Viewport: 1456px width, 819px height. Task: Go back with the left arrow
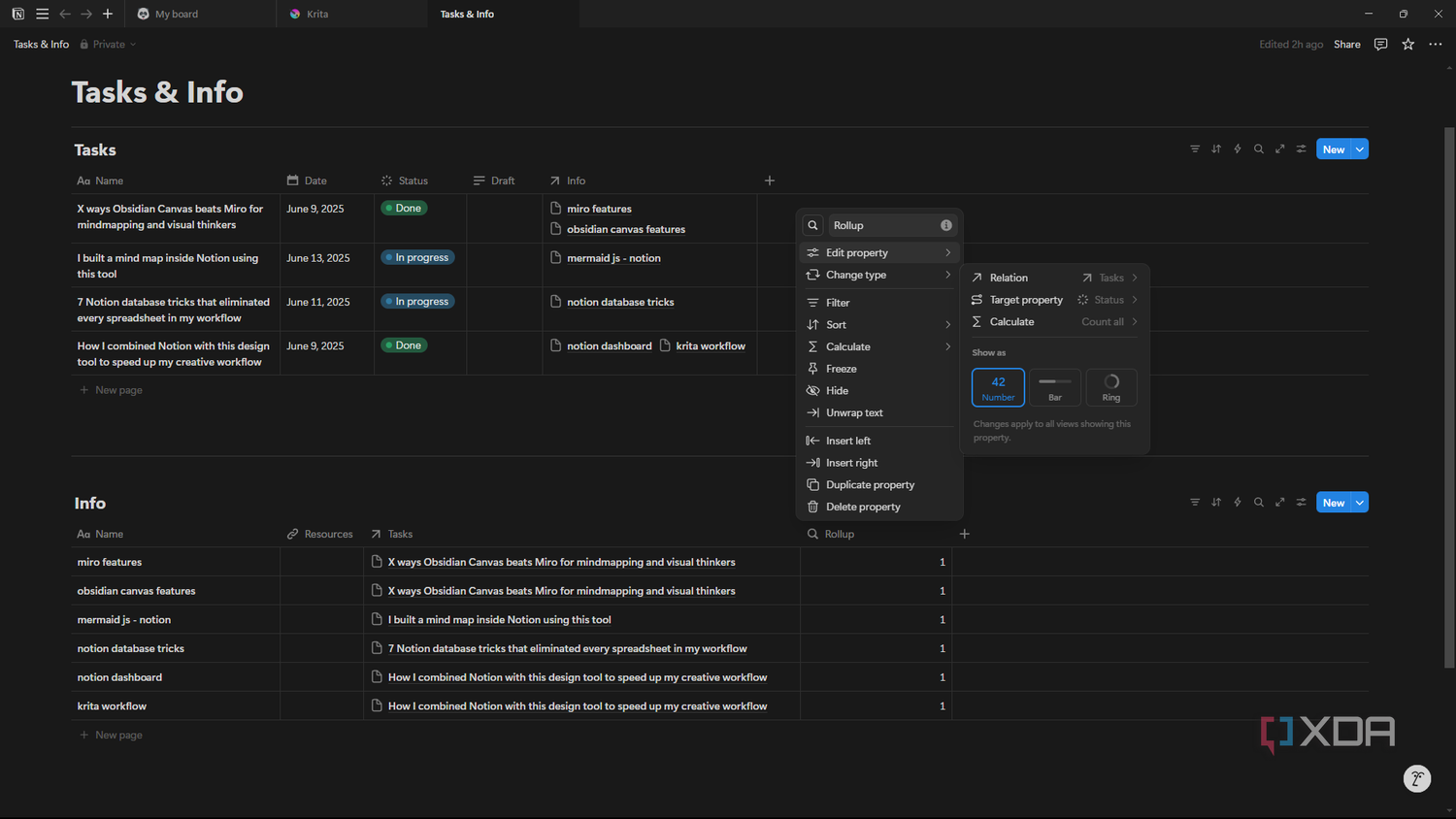tap(65, 14)
